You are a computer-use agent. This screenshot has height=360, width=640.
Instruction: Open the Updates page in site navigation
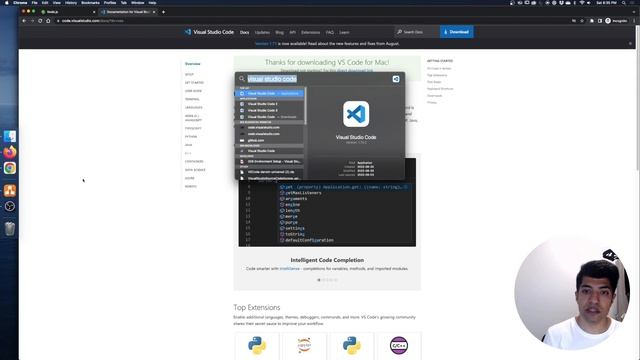[262, 32]
